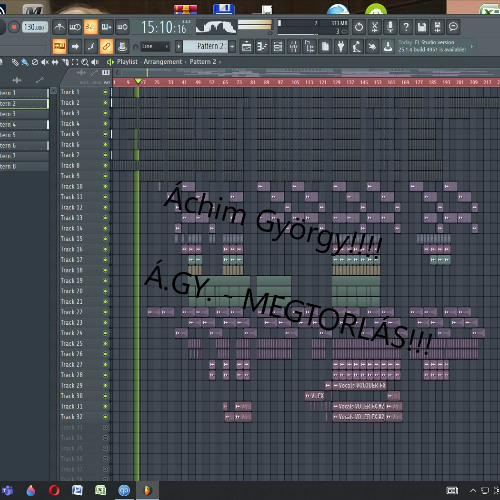Open the render/export audio icon

(x=437, y=27)
